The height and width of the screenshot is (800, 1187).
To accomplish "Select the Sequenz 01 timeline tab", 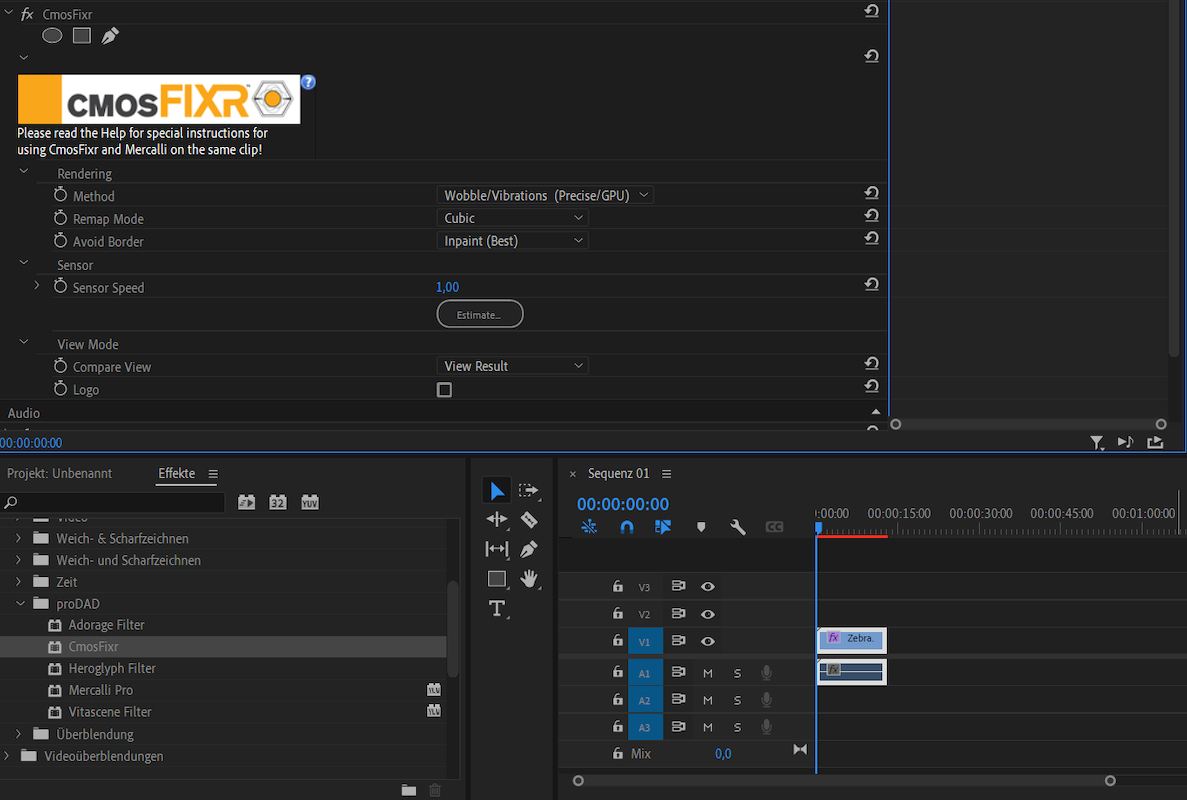I will (x=618, y=473).
